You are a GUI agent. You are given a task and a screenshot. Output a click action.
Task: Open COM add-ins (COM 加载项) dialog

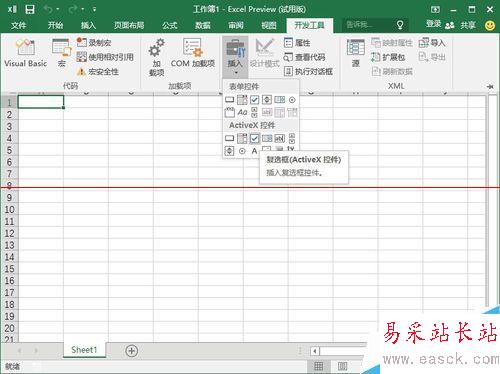[x=192, y=53]
